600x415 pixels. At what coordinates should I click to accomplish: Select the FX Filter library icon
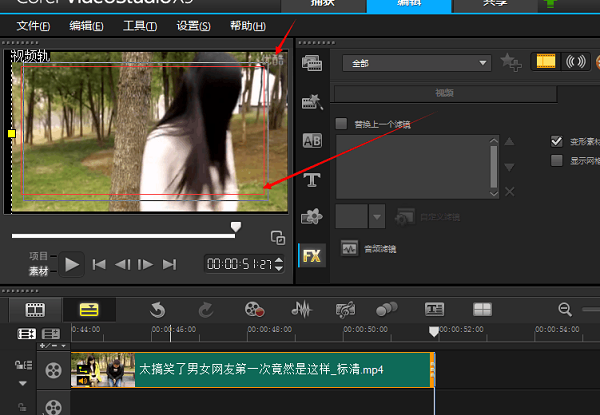click(312, 256)
